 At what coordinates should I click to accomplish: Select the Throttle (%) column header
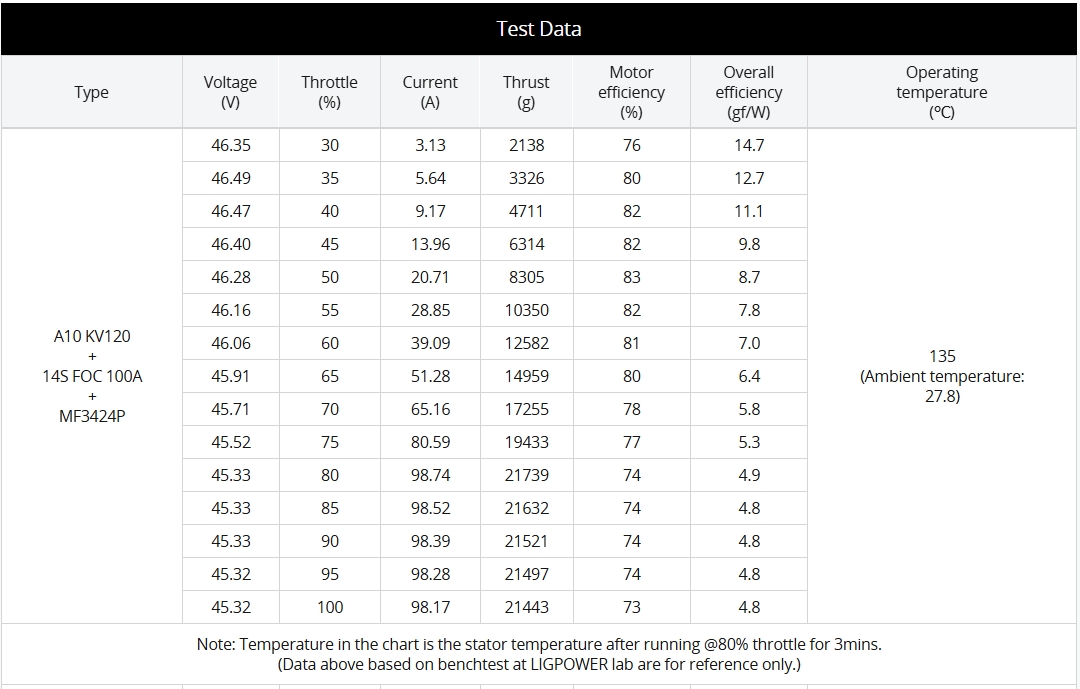329,92
